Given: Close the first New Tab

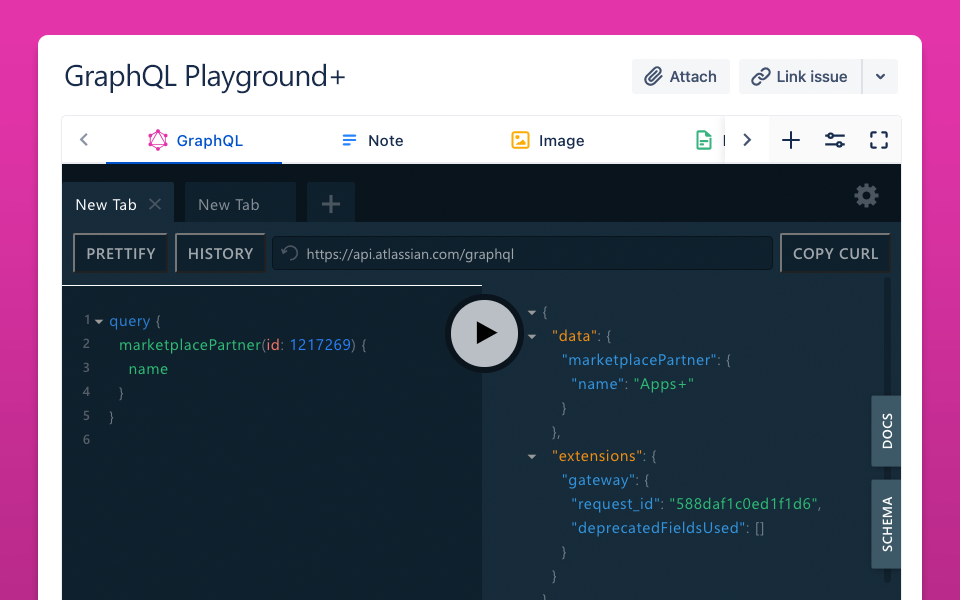Looking at the screenshot, I should pos(155,204).
